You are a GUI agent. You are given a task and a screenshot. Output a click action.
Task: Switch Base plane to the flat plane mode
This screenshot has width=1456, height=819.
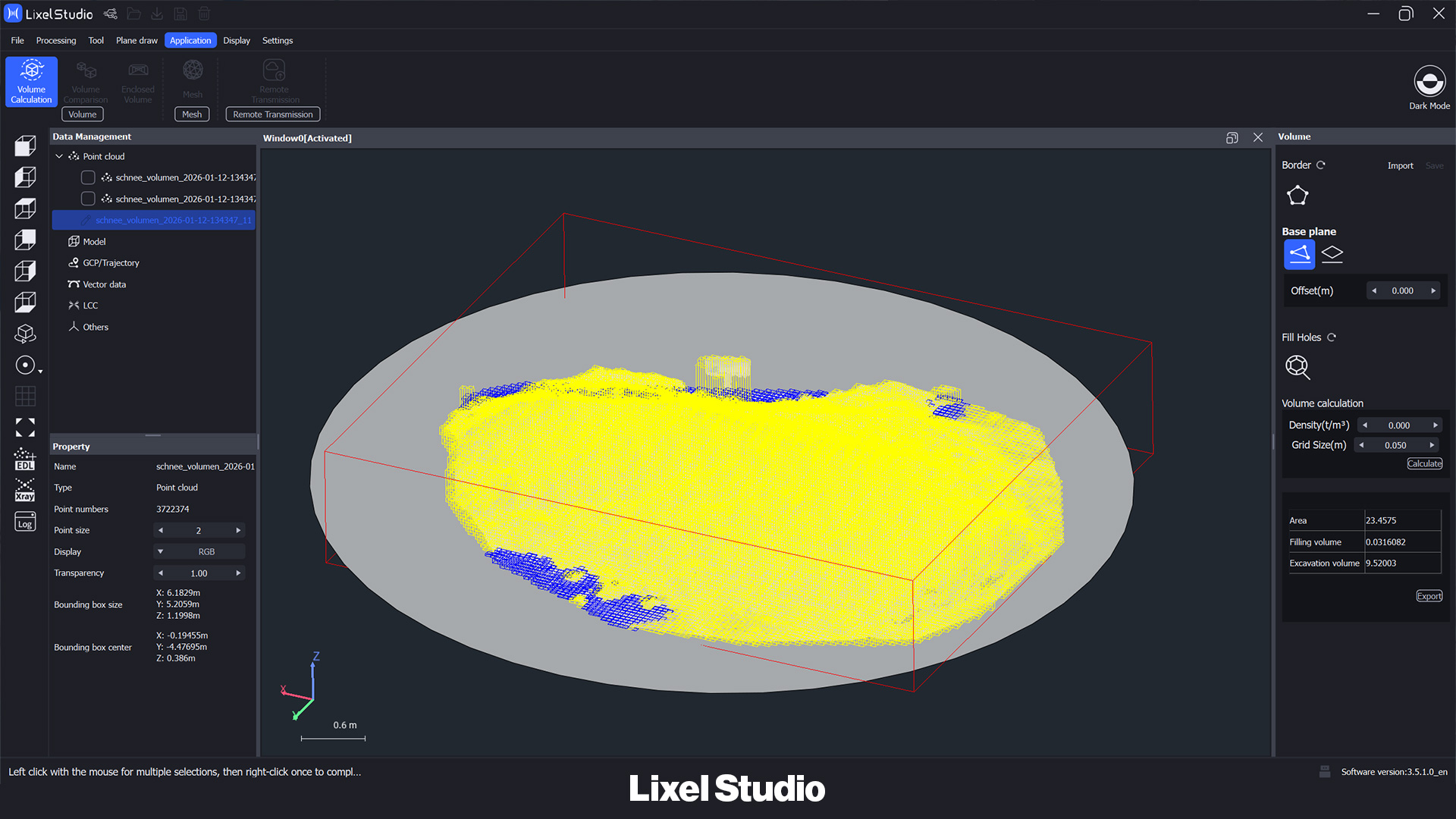pos(1332,254)
